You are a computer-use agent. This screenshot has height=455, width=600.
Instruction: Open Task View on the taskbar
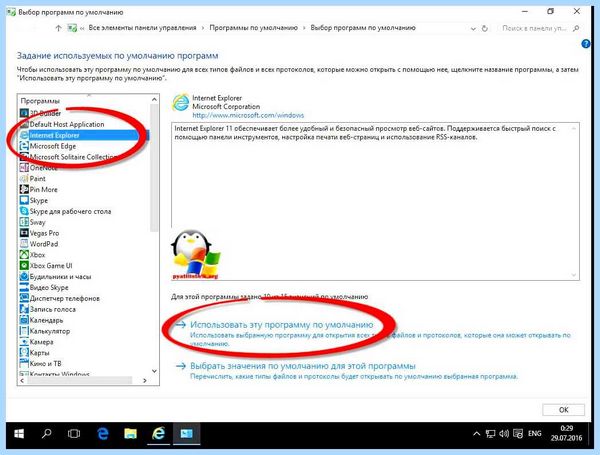click(74, 434)
